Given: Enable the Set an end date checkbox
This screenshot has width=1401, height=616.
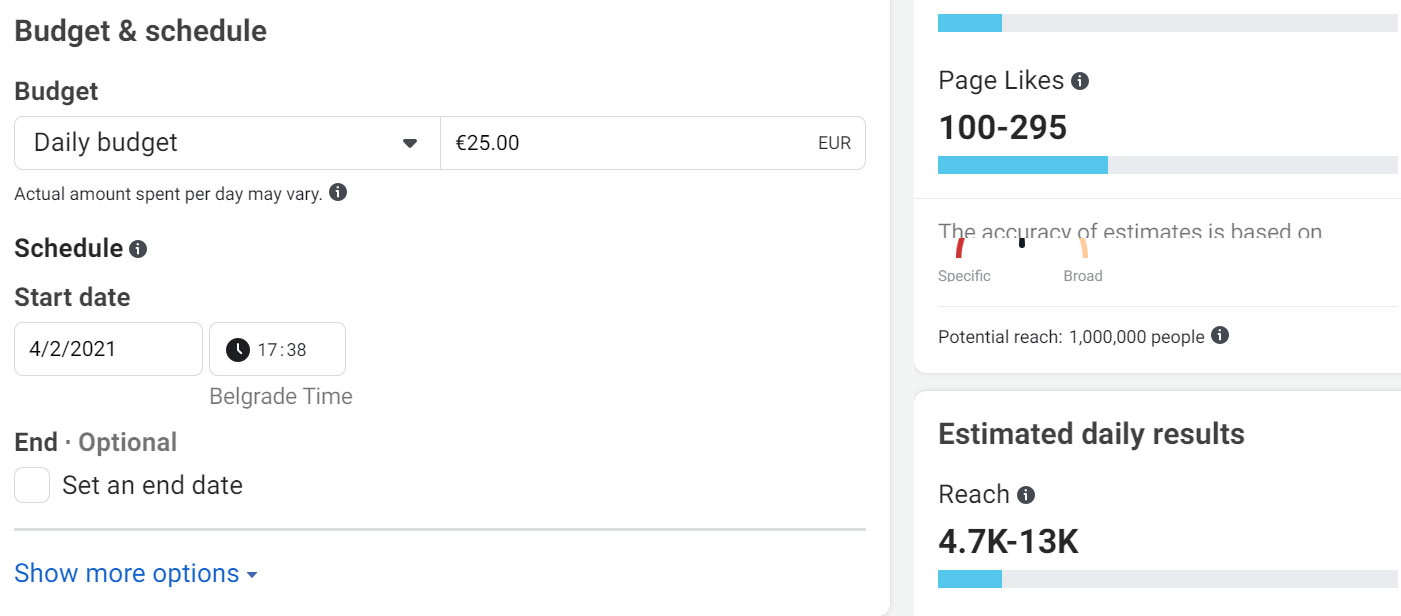Looking at the screenshot, I should click(x=32, y=486).
